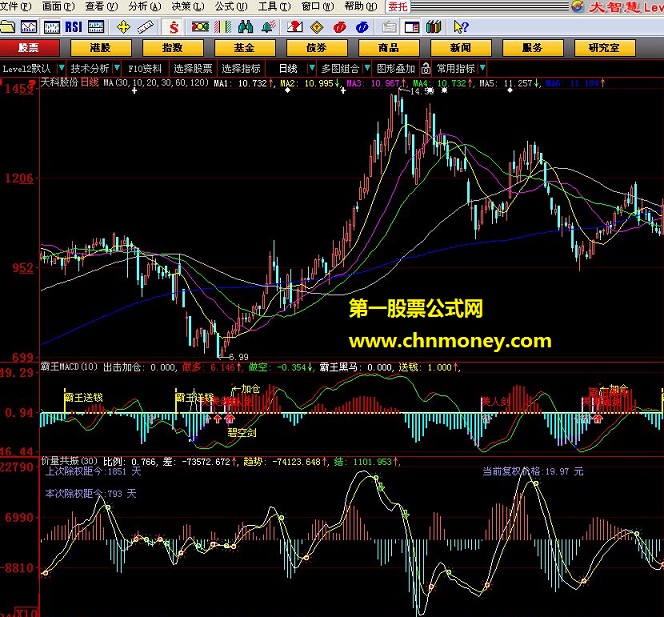Select the 指数 category button
This screenshot has height=617, width=664.
(173, 48)
